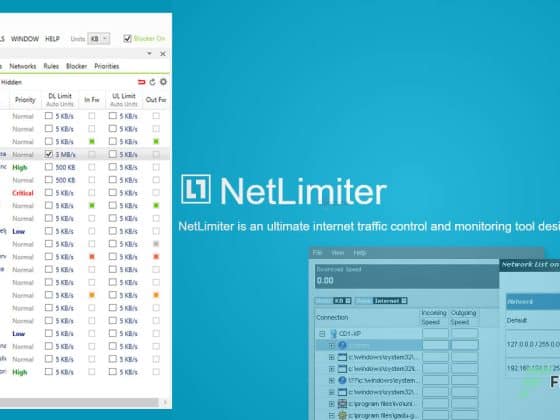Click the refresh arrow icon in the list toolbar
Image resolution: width=560 pixels, height=420 pixels.
point(152,82)
